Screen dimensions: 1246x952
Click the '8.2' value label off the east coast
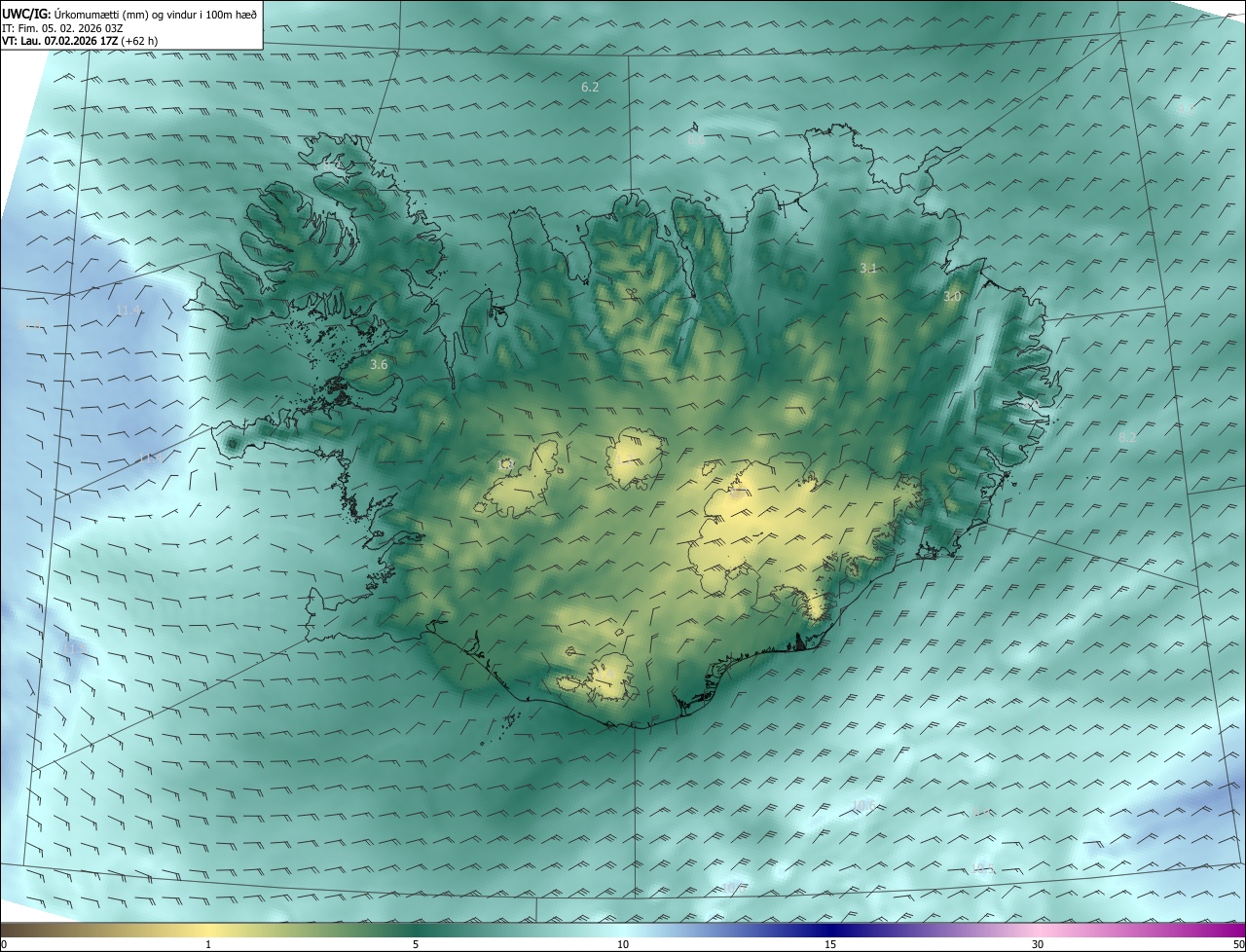1127,438
